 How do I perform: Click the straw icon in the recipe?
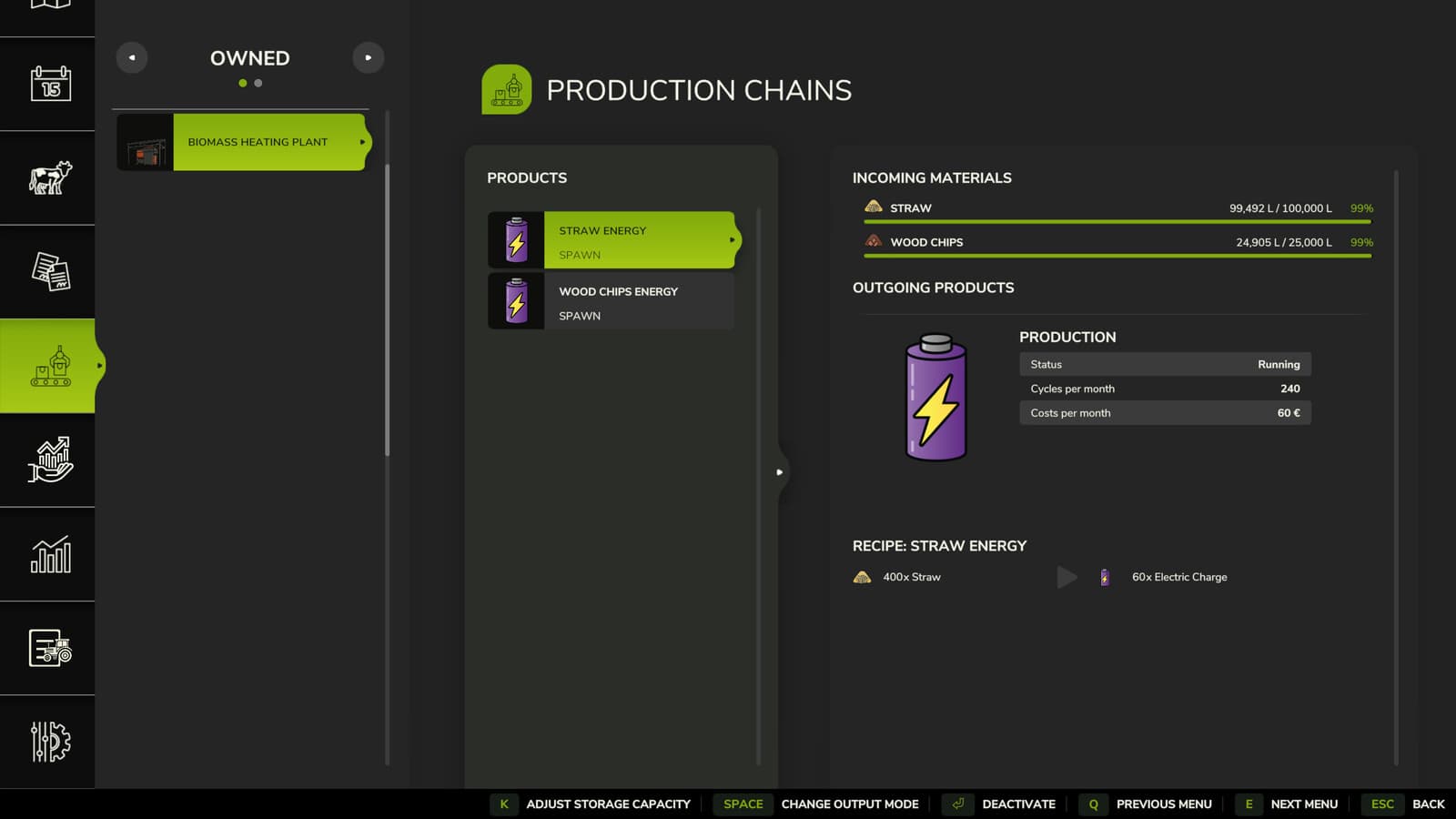862,577
